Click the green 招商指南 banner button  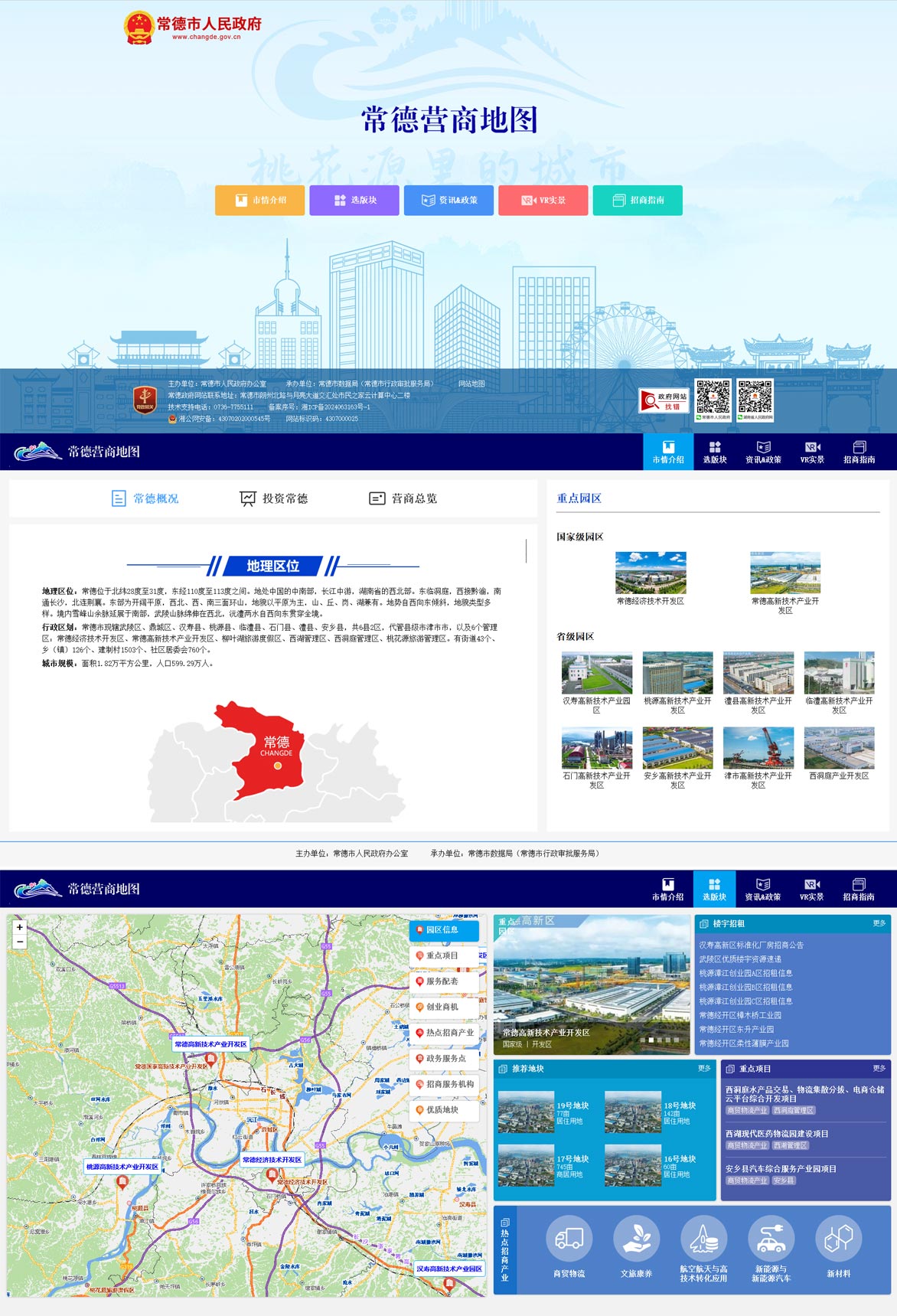click(x=638, y=201)
